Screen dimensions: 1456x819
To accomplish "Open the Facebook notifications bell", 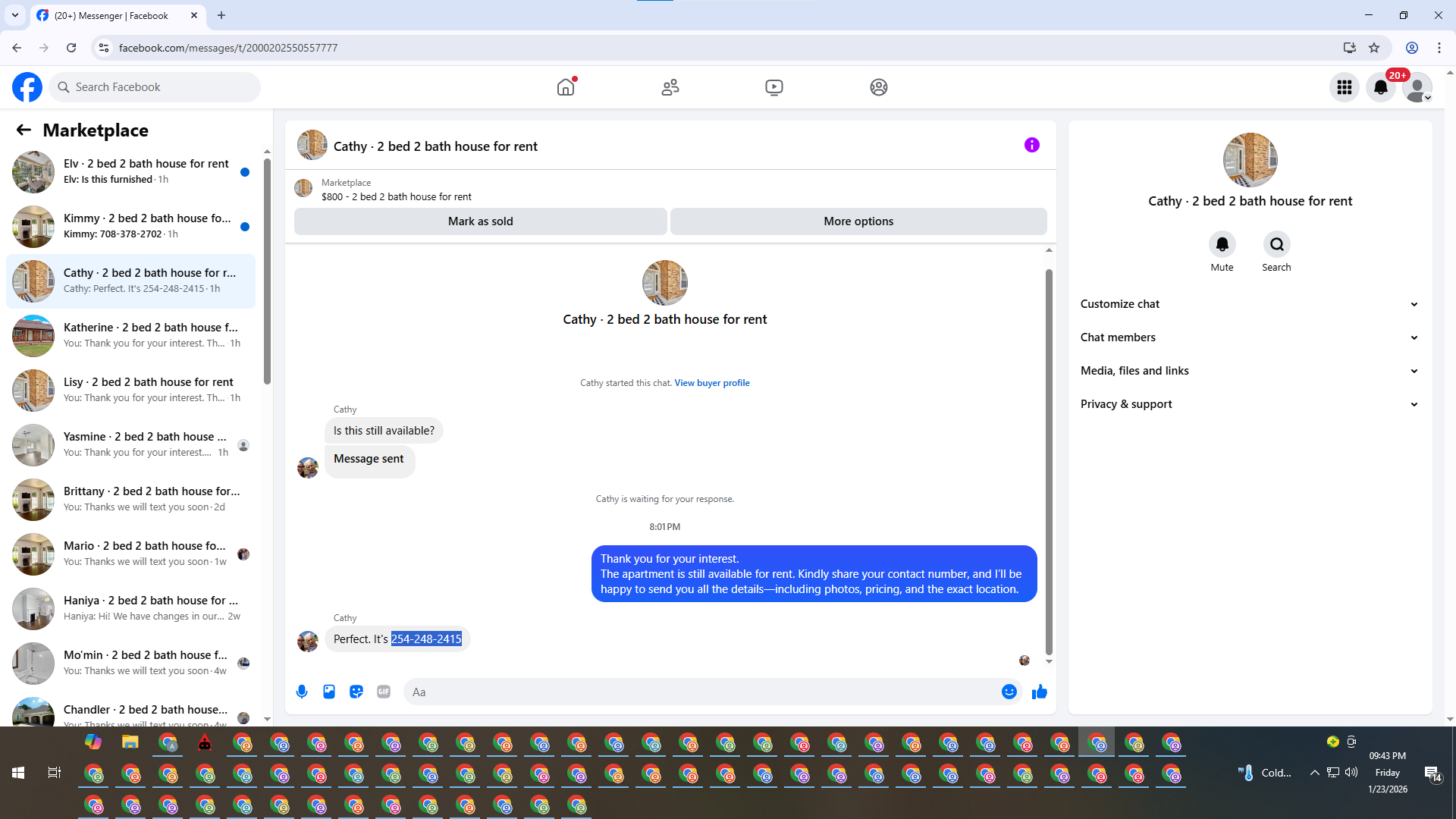I will [1380, 87].
